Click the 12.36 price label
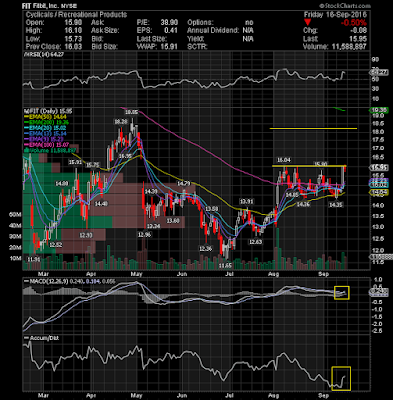Screen dimensions: 393x400 coord(205,249)
